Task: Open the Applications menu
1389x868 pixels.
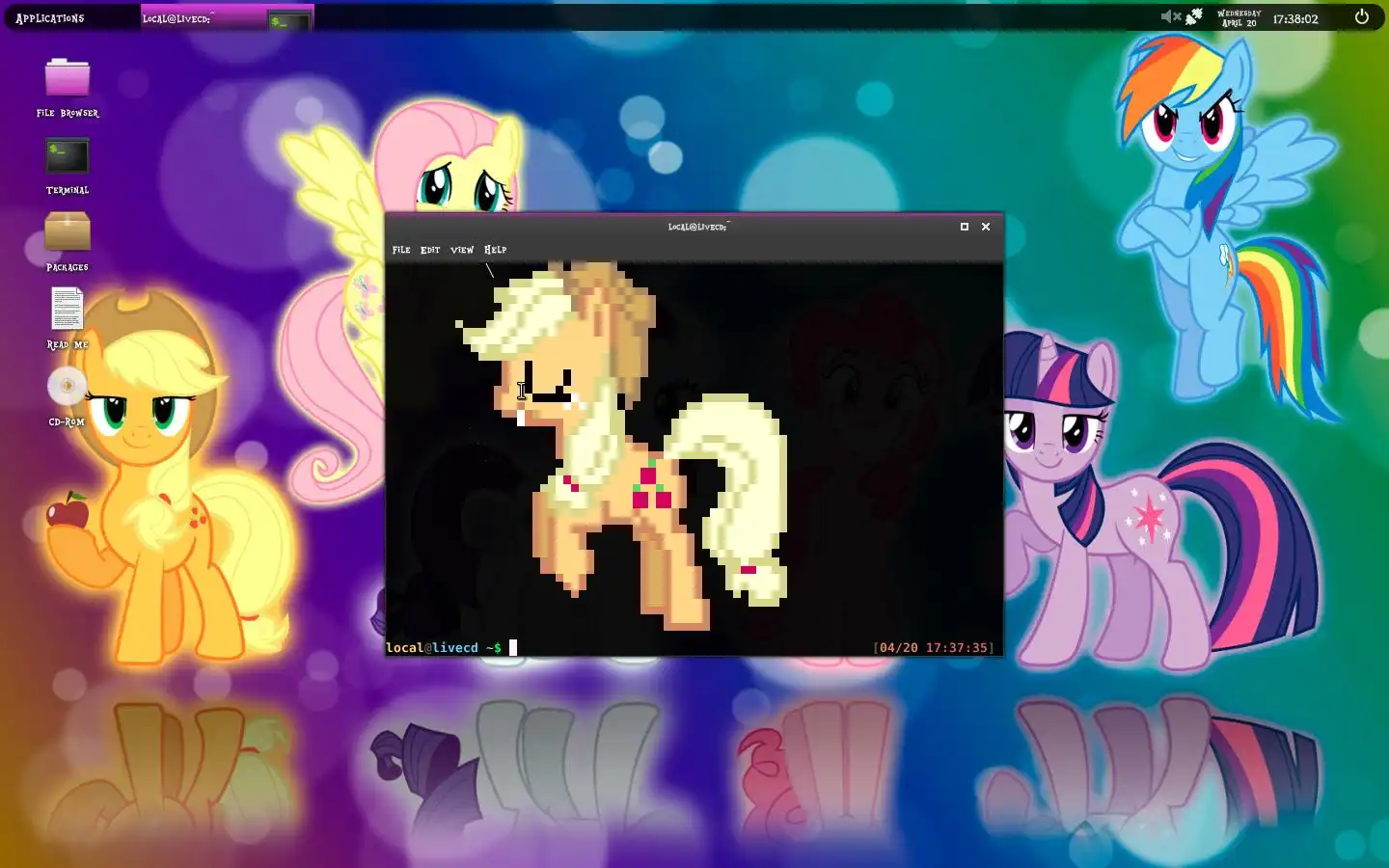Action: (50, 18)
